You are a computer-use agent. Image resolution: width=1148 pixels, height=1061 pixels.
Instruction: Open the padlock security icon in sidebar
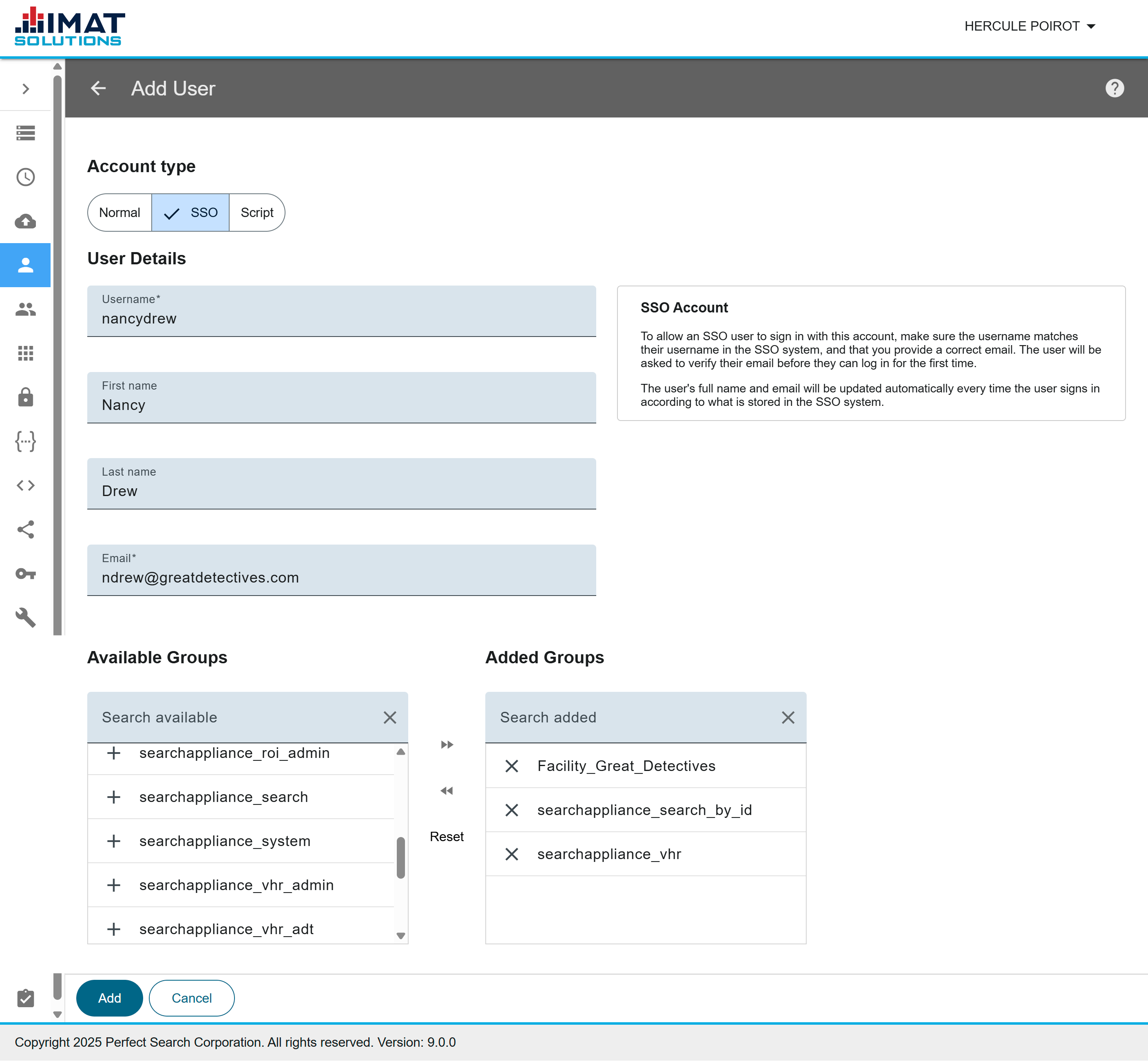tap(25, 397)
